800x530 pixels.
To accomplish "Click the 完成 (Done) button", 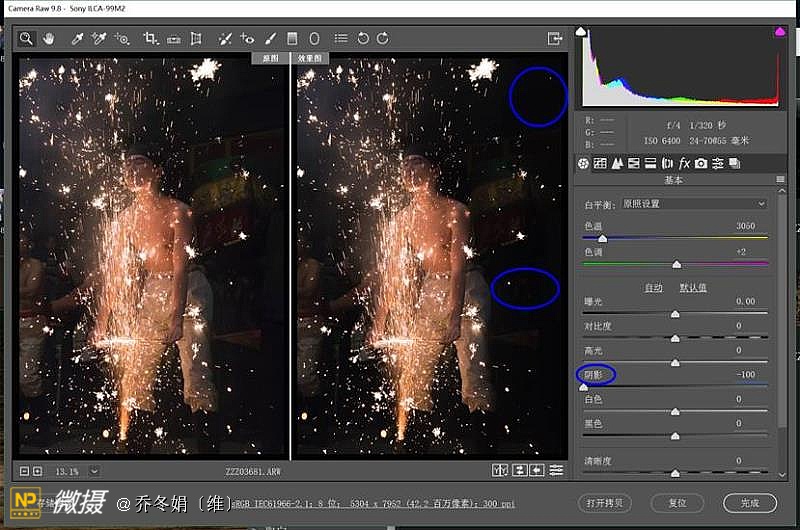I will point(750,503).
